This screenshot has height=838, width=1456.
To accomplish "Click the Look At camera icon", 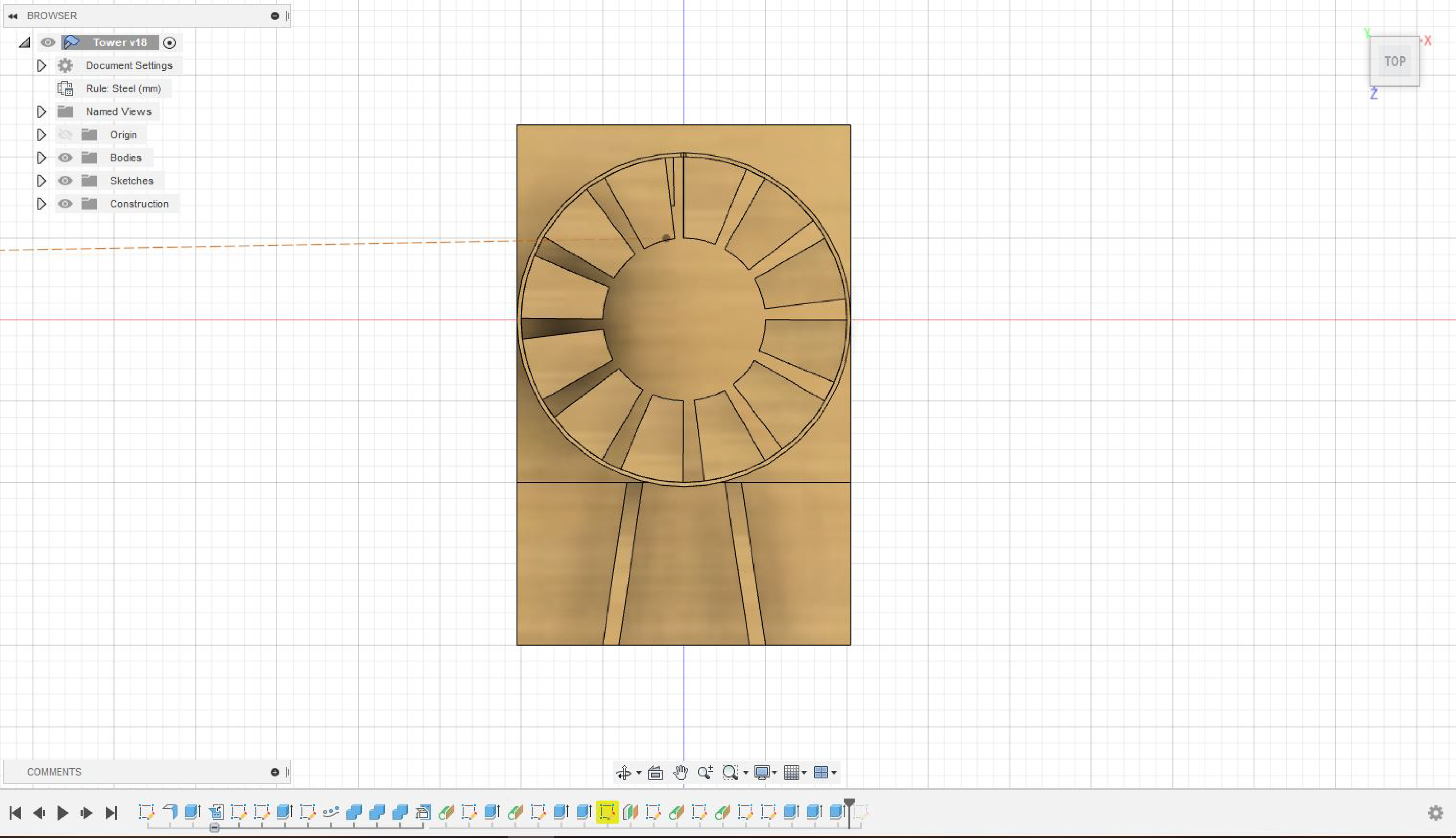I will (655, 772).
